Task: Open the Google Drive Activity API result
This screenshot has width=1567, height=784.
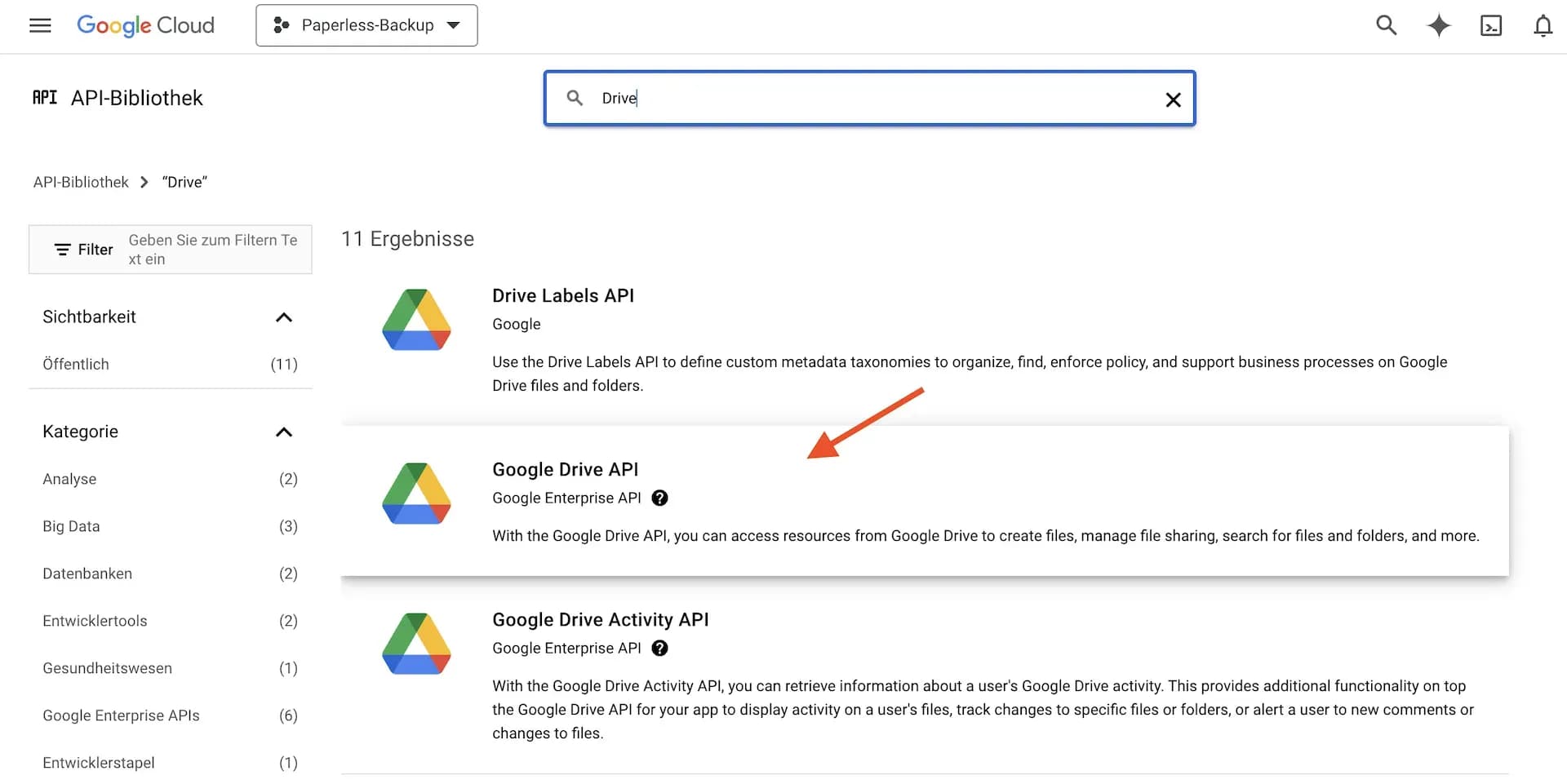Action: point(601,620)
